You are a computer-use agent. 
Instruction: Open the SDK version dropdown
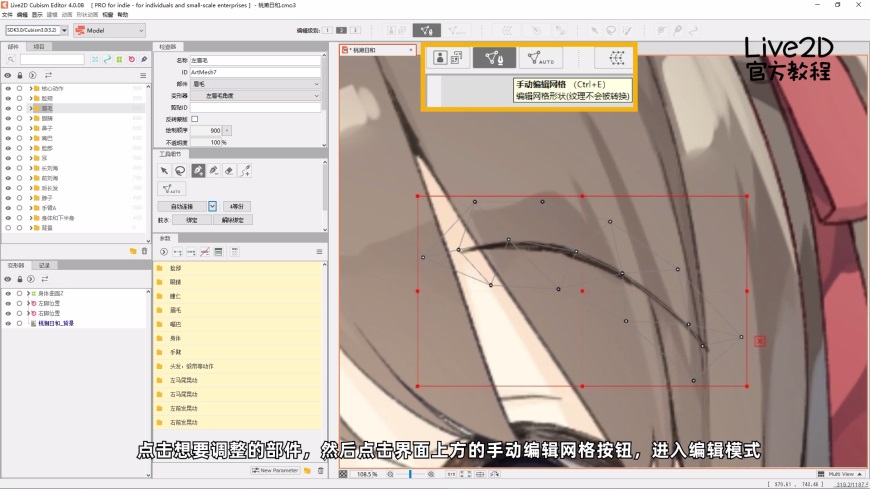coord(64,30)
